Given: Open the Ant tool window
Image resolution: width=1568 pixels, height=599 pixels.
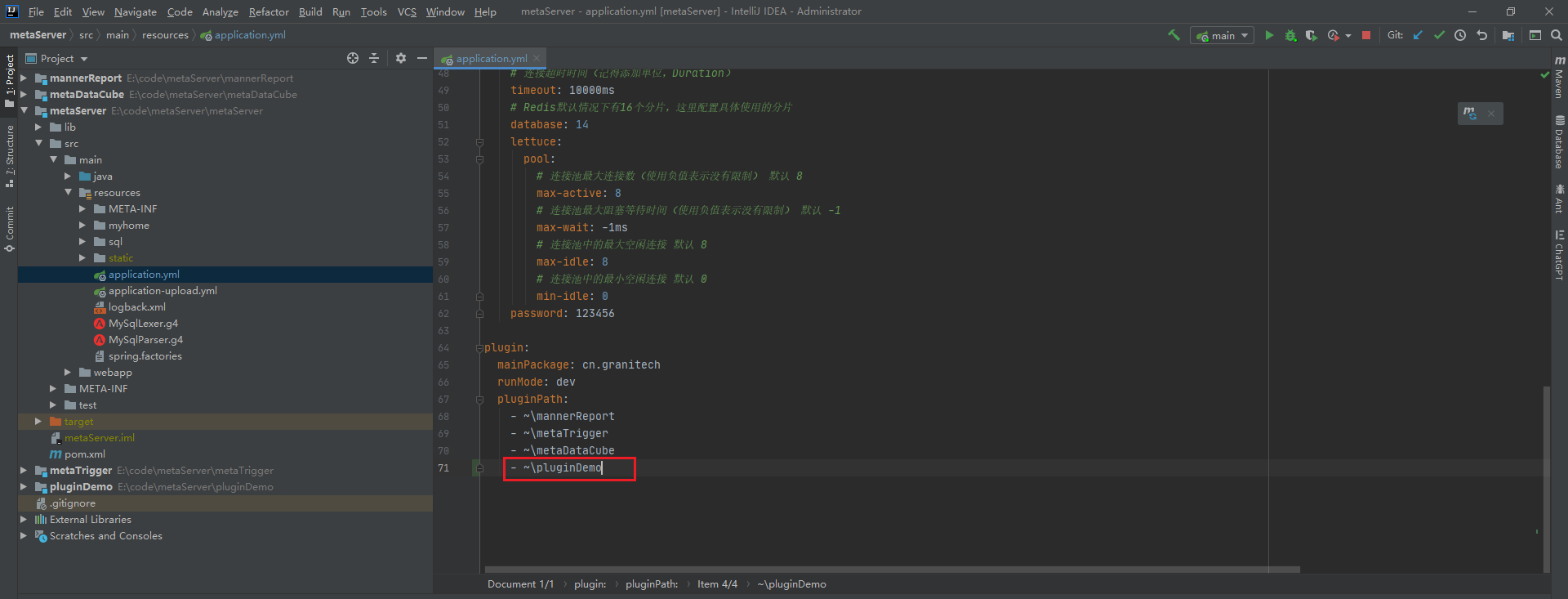Looking at the screenshot, I should tap(1559, 199).
